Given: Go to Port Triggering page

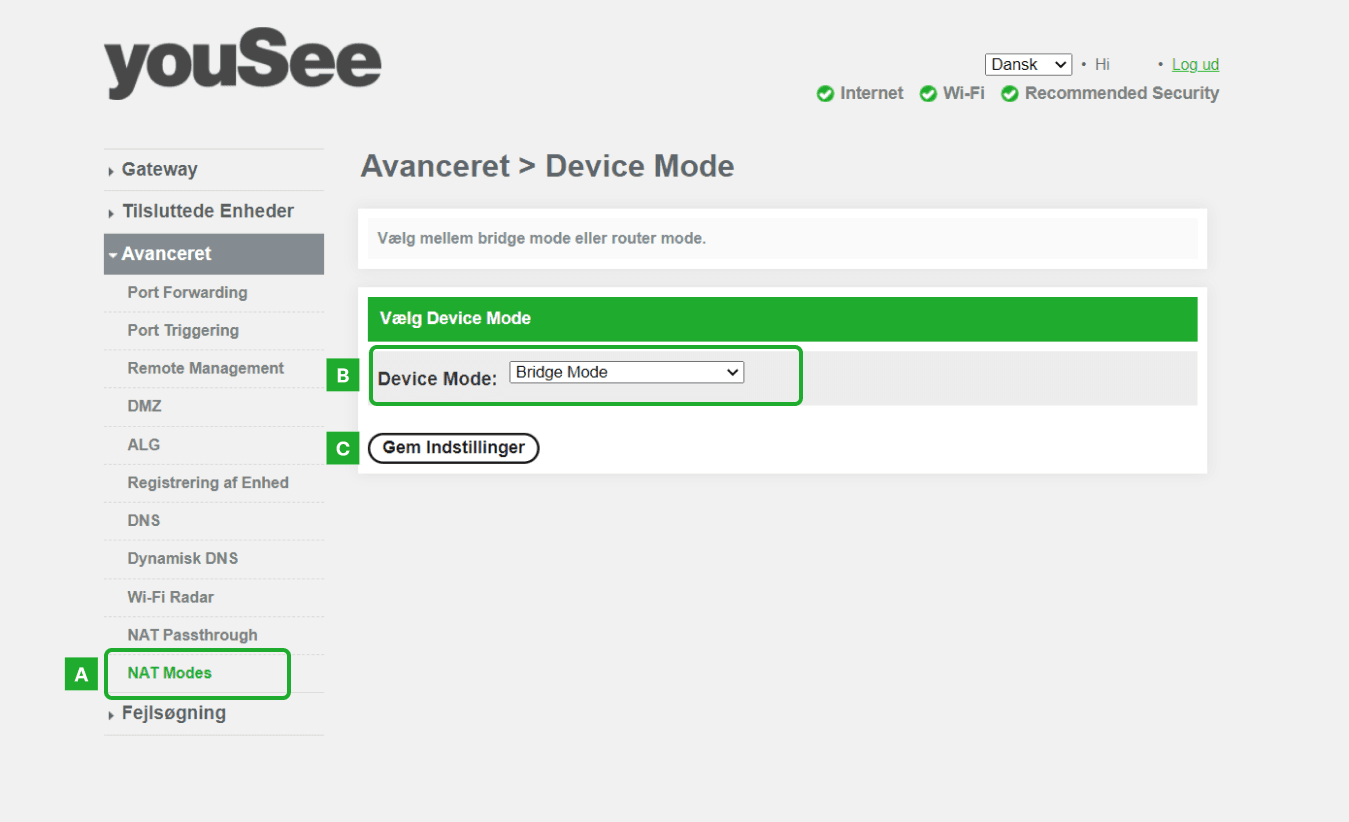Looking at the screenshot, I should pyautogui.click(x=183, y=331).
